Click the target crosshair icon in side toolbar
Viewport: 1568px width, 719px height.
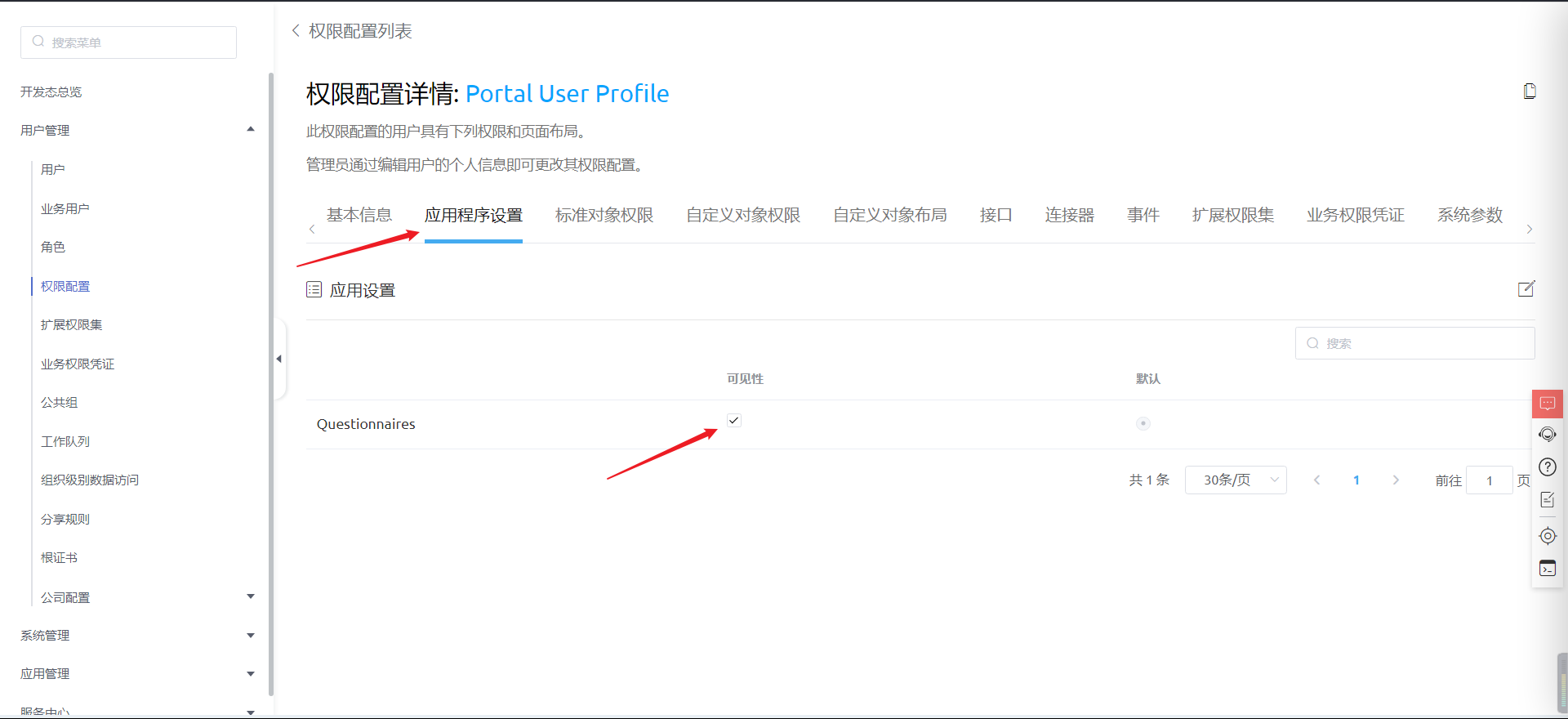(x=1547, y=536)
